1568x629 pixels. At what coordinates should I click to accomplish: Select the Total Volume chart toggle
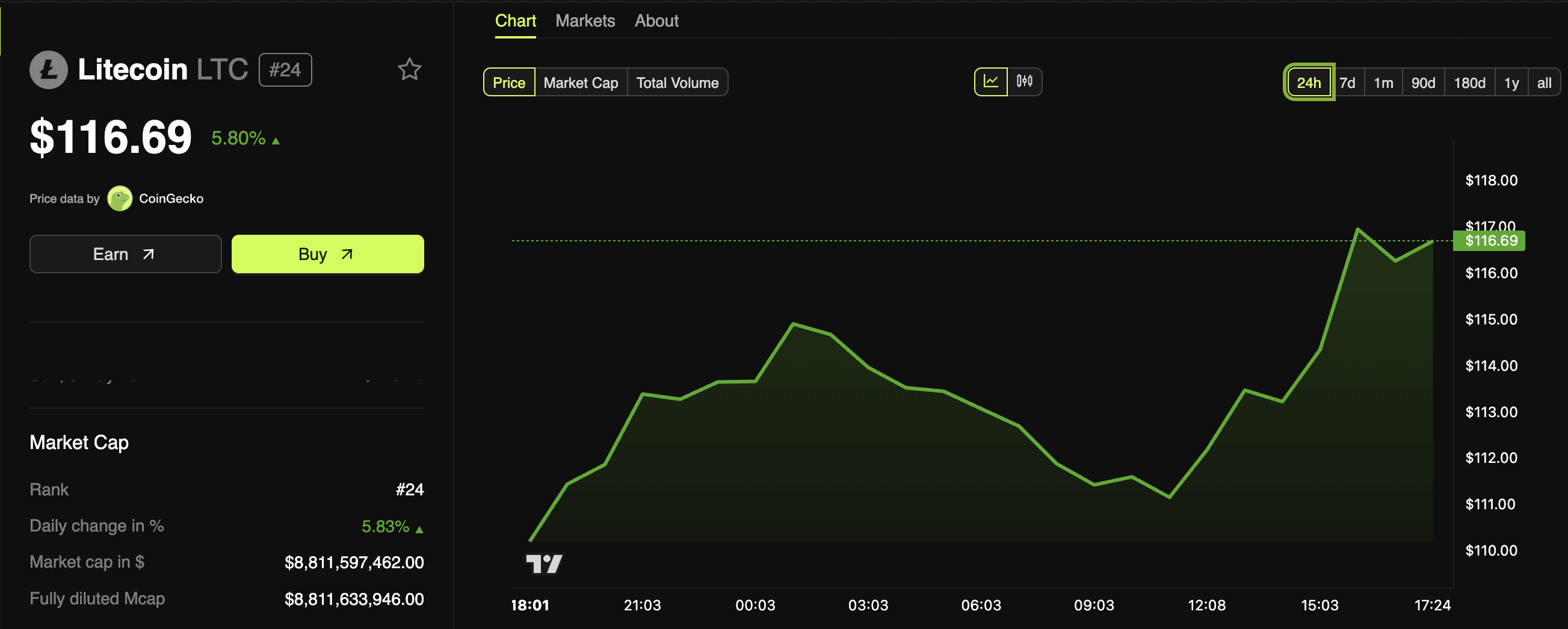click(x=678, y=83)
